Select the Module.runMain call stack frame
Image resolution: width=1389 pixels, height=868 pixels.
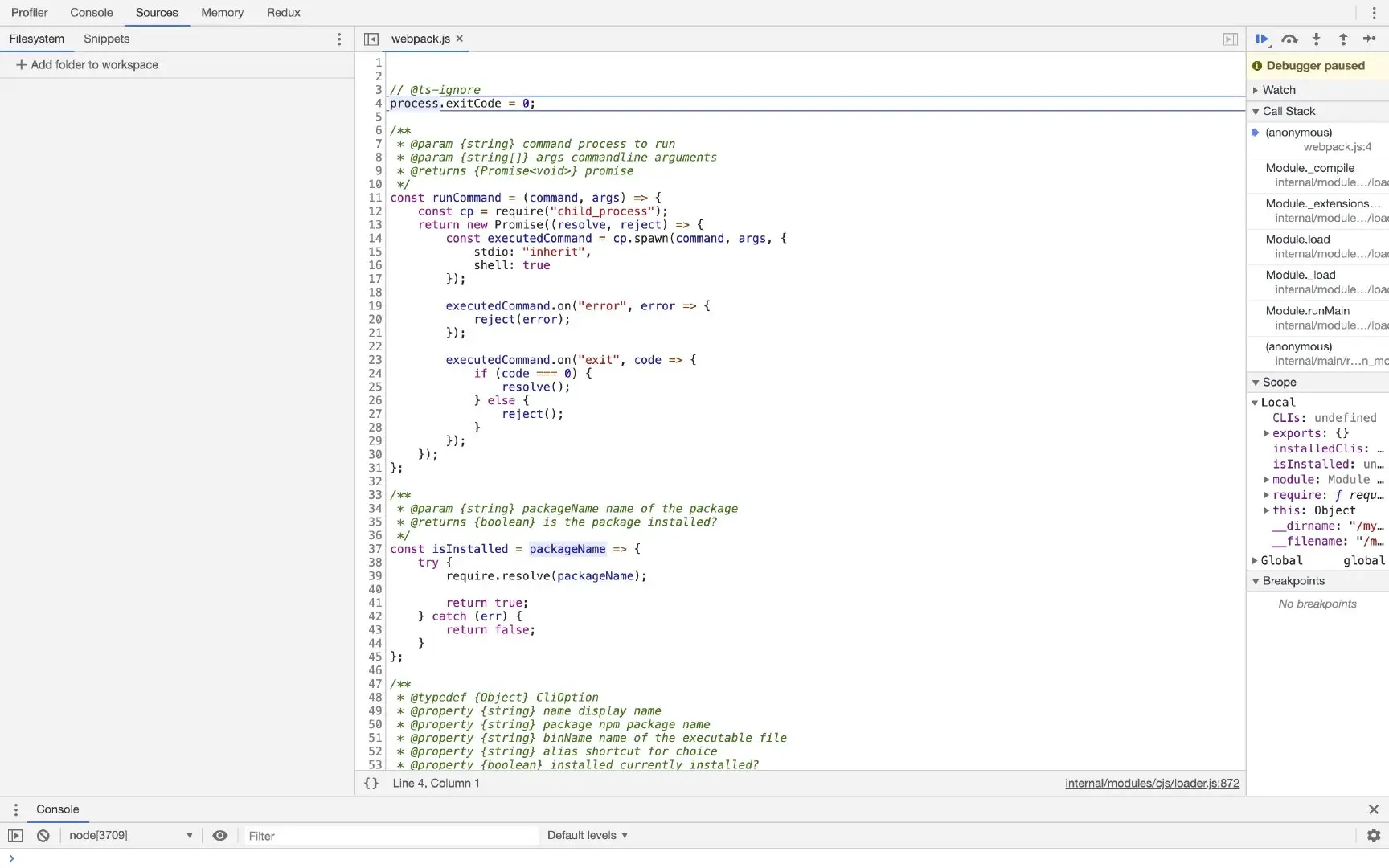1318,318
